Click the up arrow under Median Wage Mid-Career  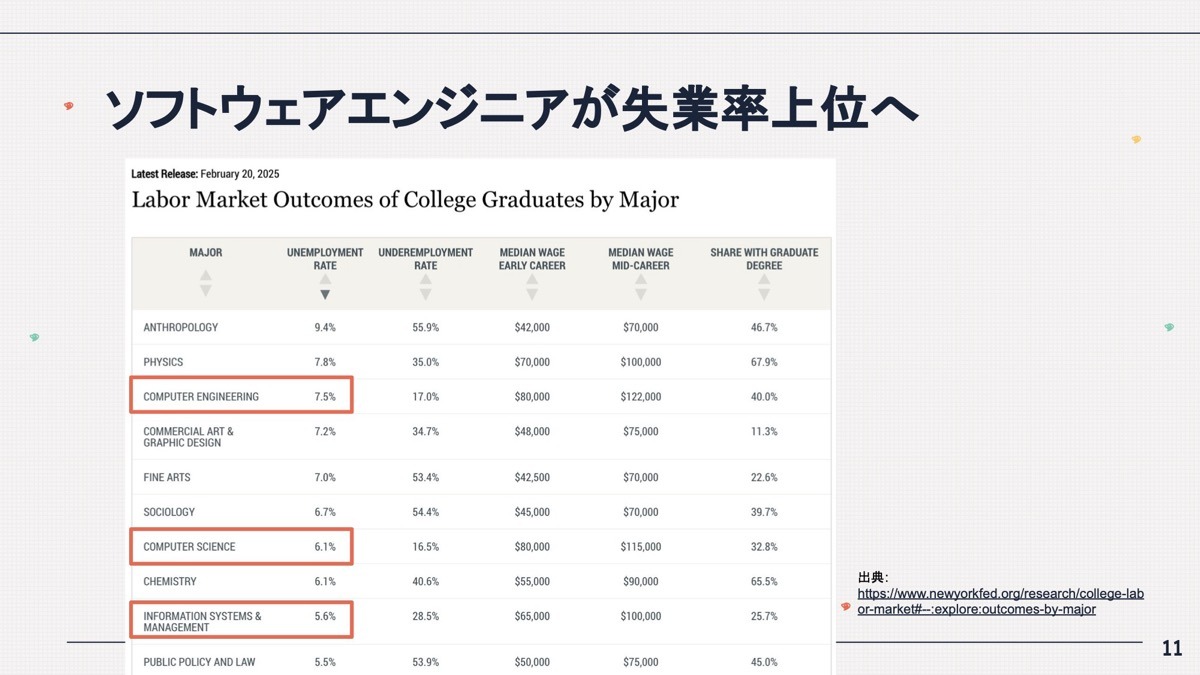click(641, 280)
